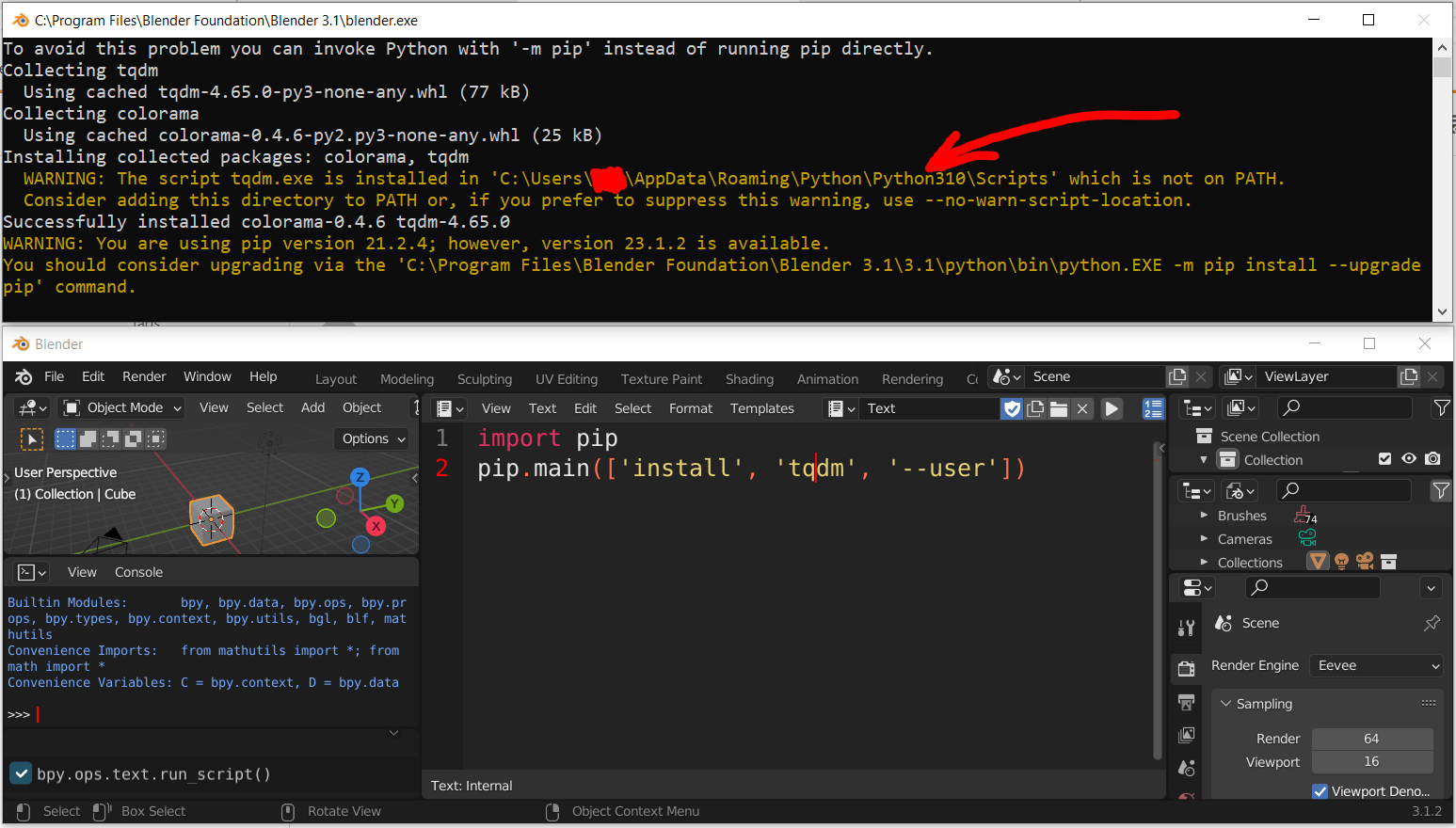Uncheck the Collection enable checkbox

tap(1384, 459)
